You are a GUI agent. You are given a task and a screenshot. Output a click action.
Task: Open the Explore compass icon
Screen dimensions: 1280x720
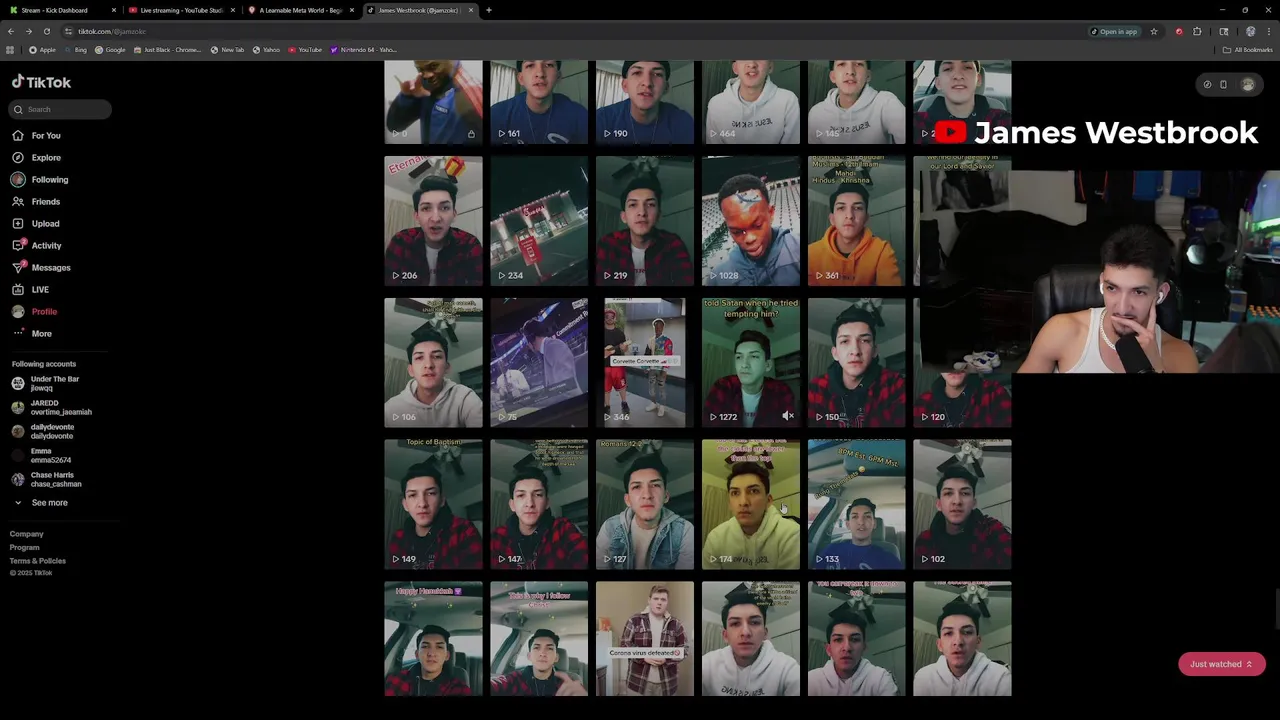click(x=18, y=157)
